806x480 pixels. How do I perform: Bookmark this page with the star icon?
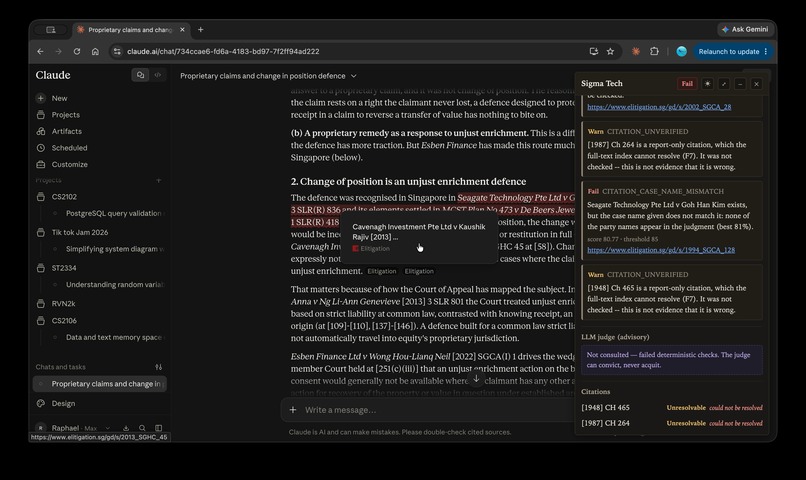point(610,51)
